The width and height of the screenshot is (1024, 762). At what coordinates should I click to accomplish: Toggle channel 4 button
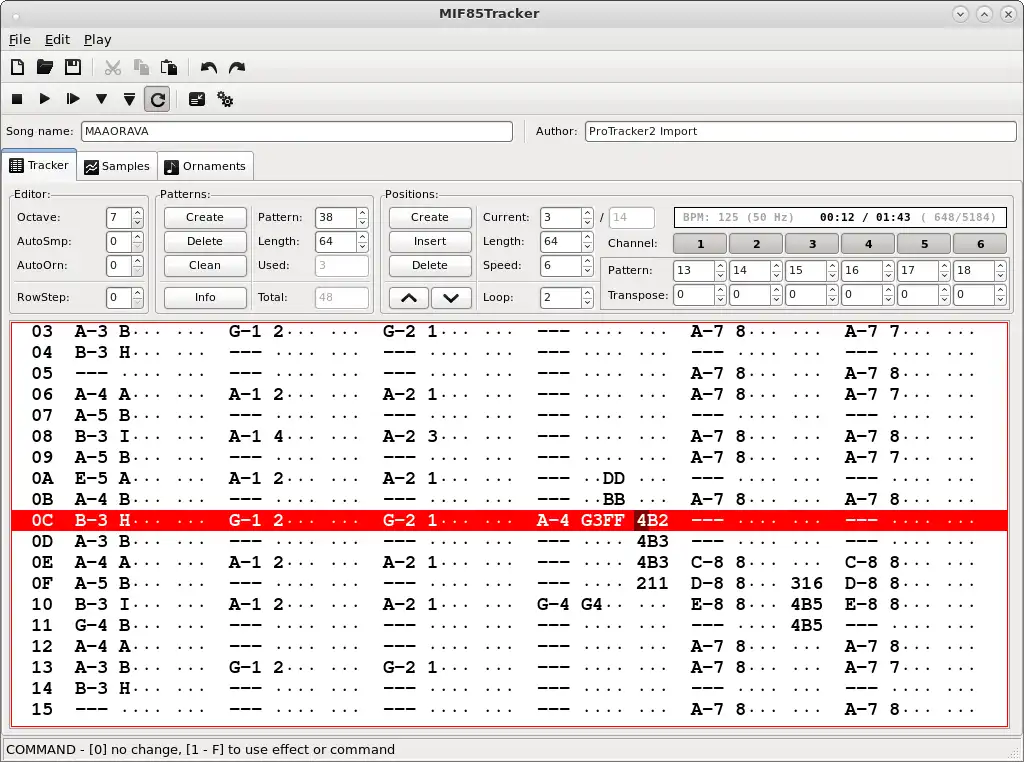point(868,243)
